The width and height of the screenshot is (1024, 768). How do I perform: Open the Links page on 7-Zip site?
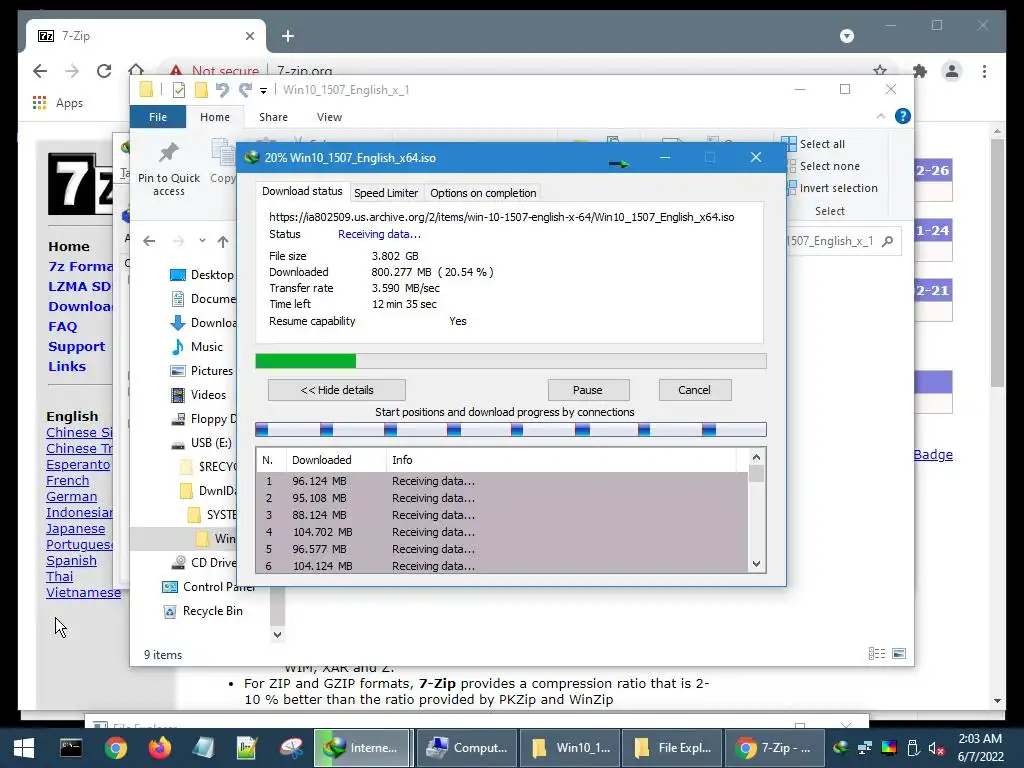(67, 366)
